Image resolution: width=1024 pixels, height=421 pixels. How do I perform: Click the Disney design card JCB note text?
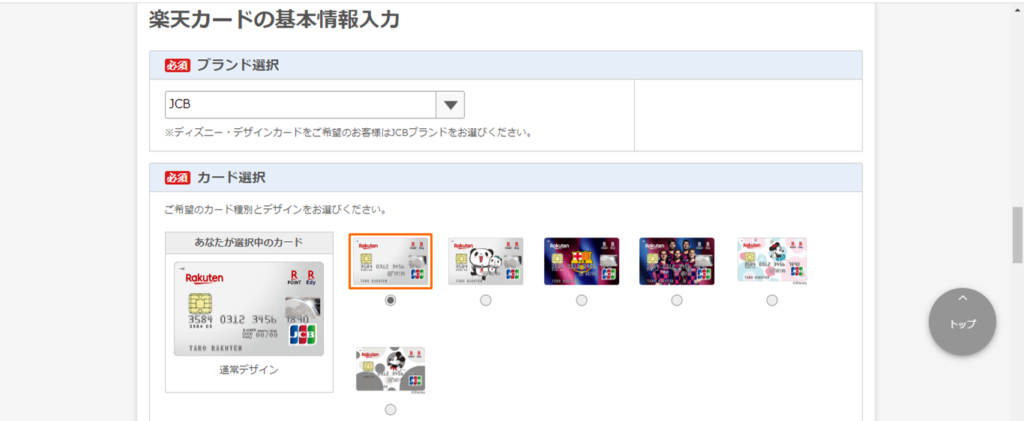click(348, 133)
